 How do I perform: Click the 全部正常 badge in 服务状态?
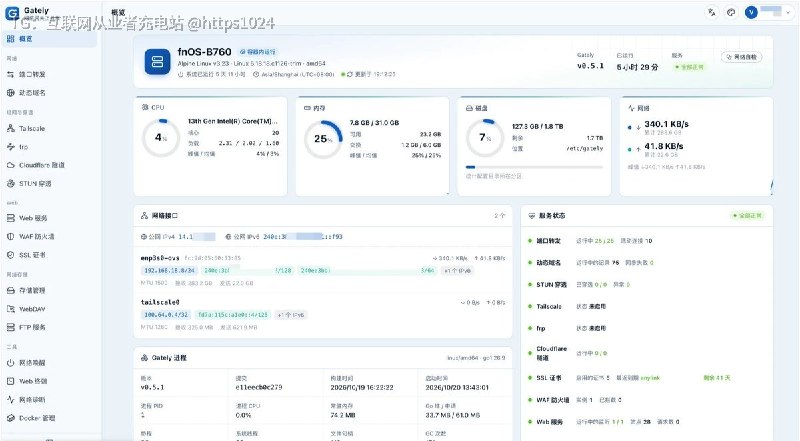click(x=747, y=216)
